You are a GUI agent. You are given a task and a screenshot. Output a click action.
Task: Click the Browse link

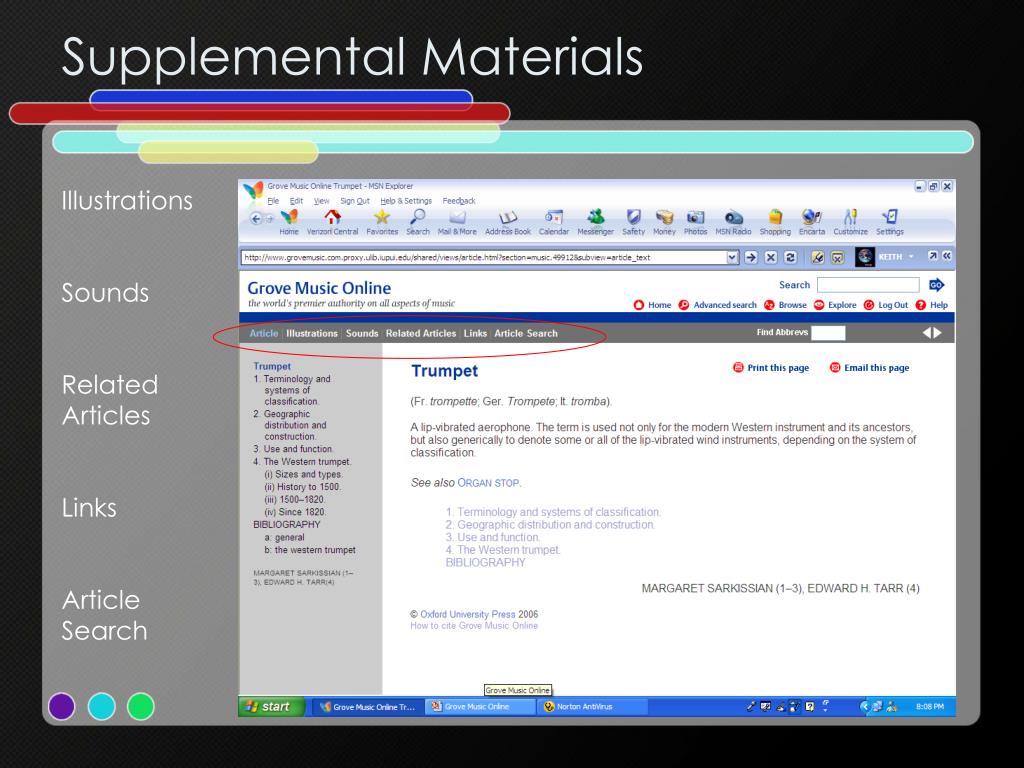(785, 305)
